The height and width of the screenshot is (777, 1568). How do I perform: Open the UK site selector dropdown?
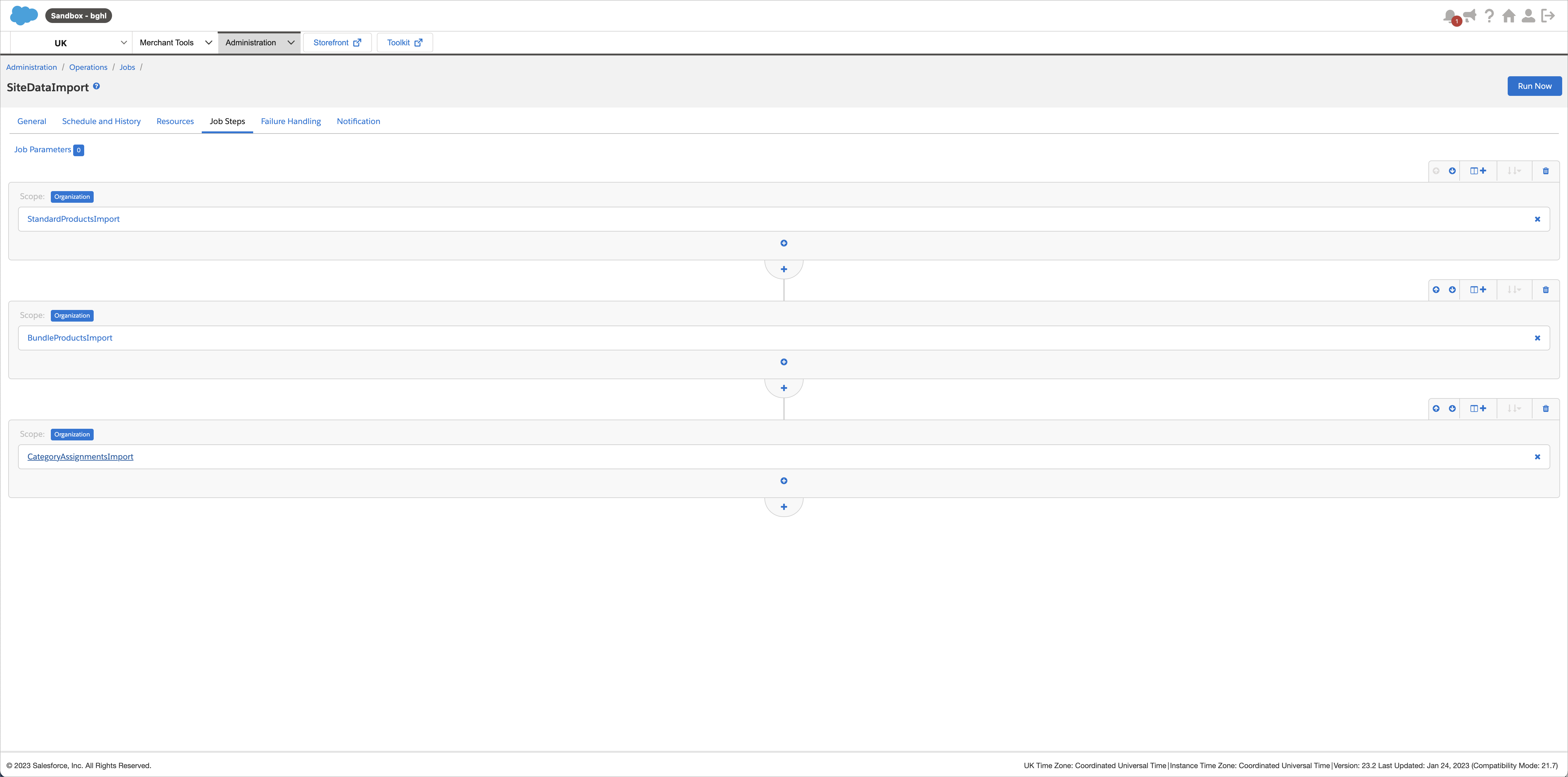71,43
